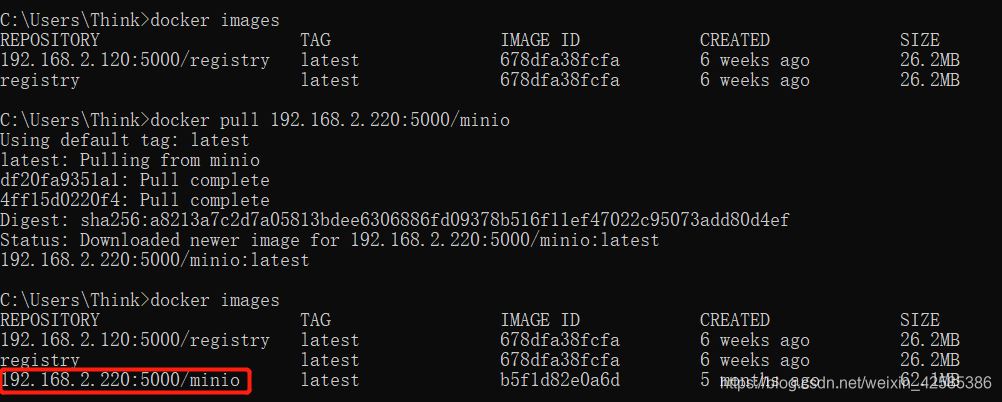
Task: Click the first 'docker images' command prompt line
Action: click(140, 20)
